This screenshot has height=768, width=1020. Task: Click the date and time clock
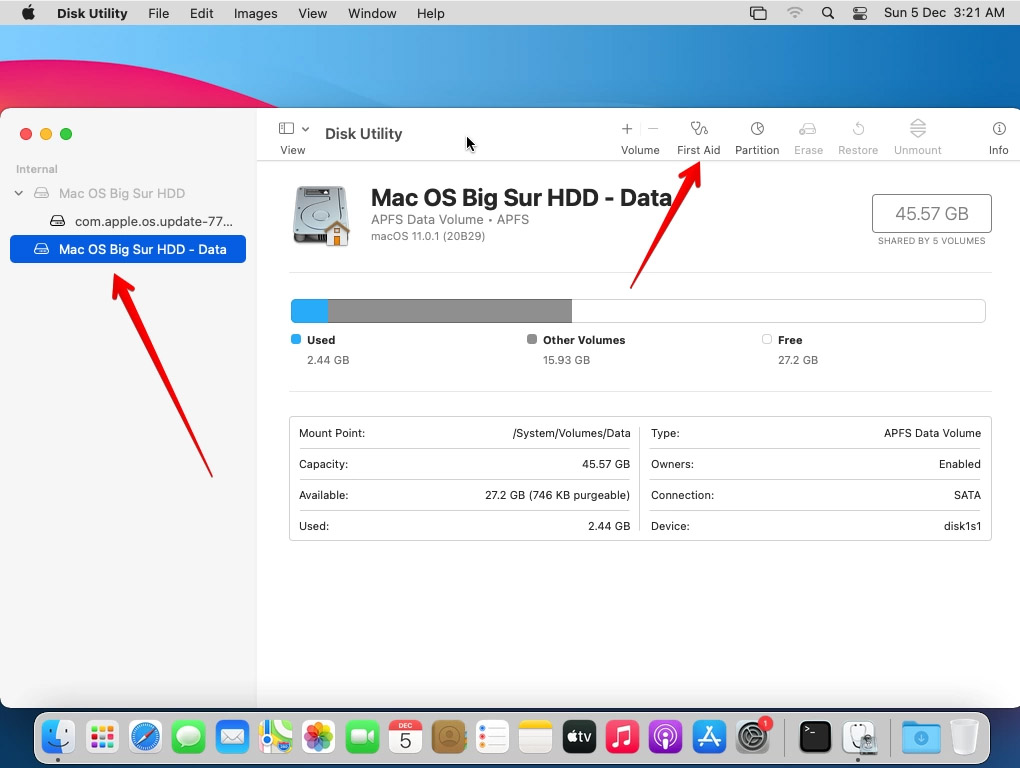944,13
